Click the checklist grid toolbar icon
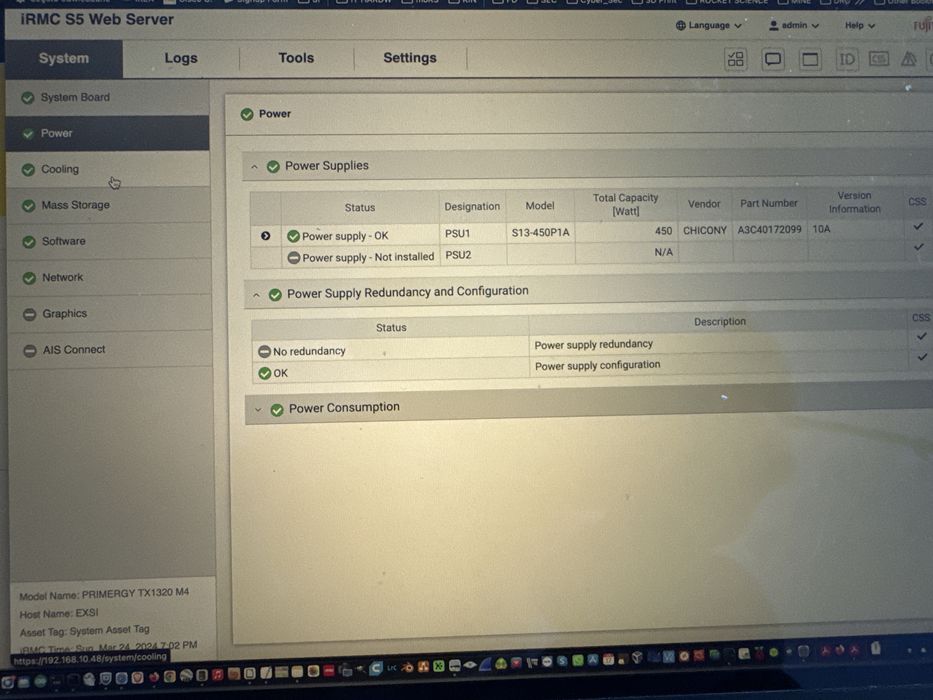Image resolution: width=933 pixels, height=700 pixels. point(736,59)
